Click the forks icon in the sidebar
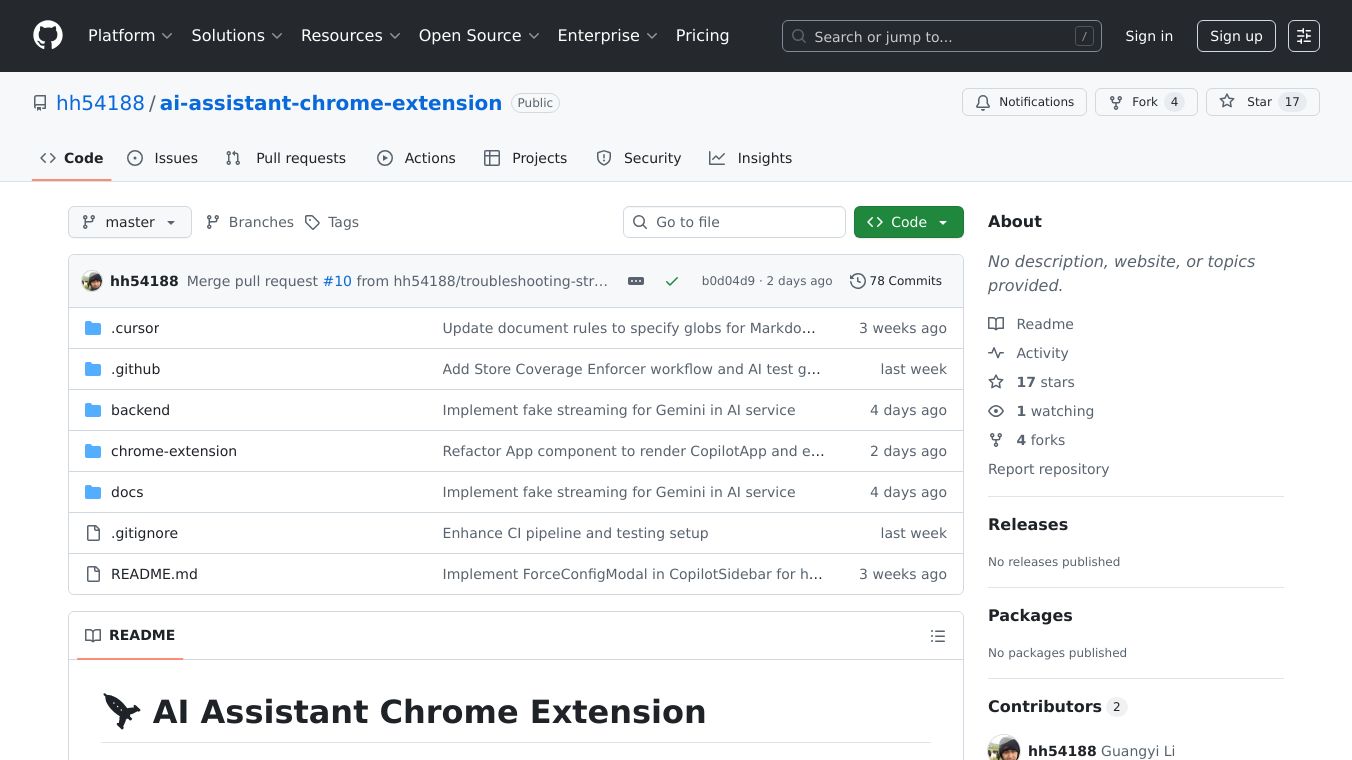 click(x=996, y=440)
